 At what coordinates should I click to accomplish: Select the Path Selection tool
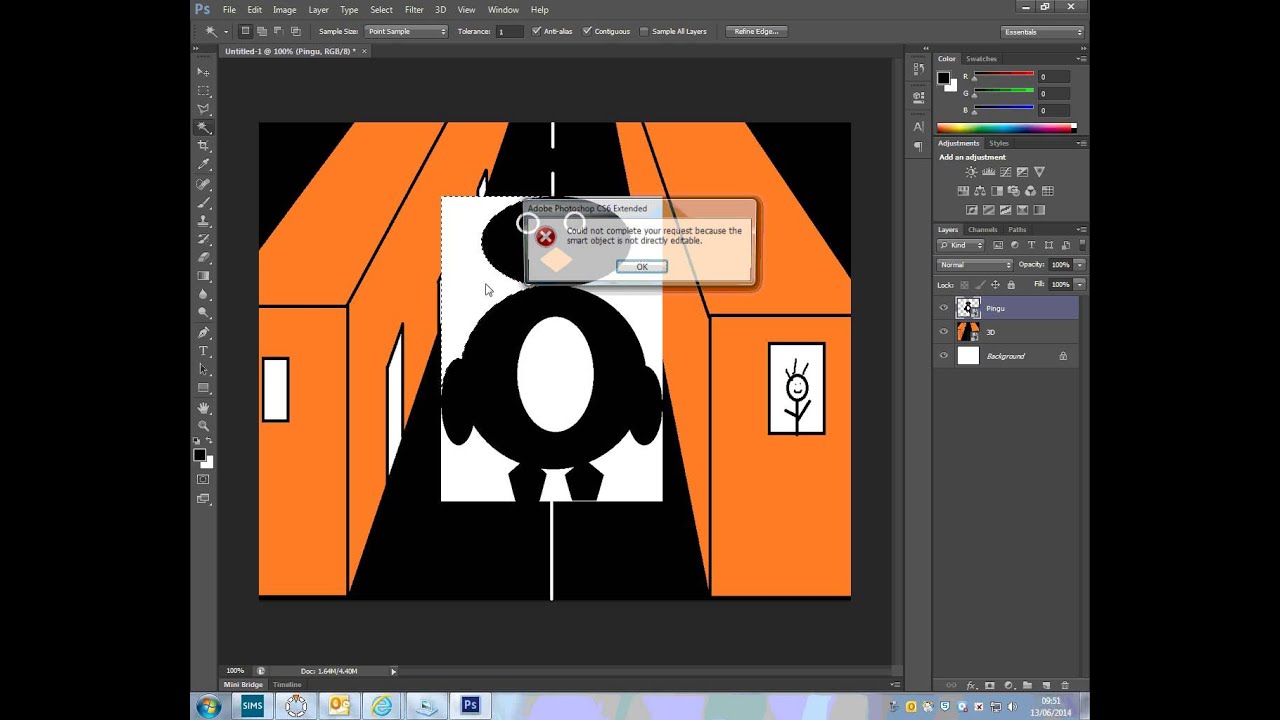[203, 369]
